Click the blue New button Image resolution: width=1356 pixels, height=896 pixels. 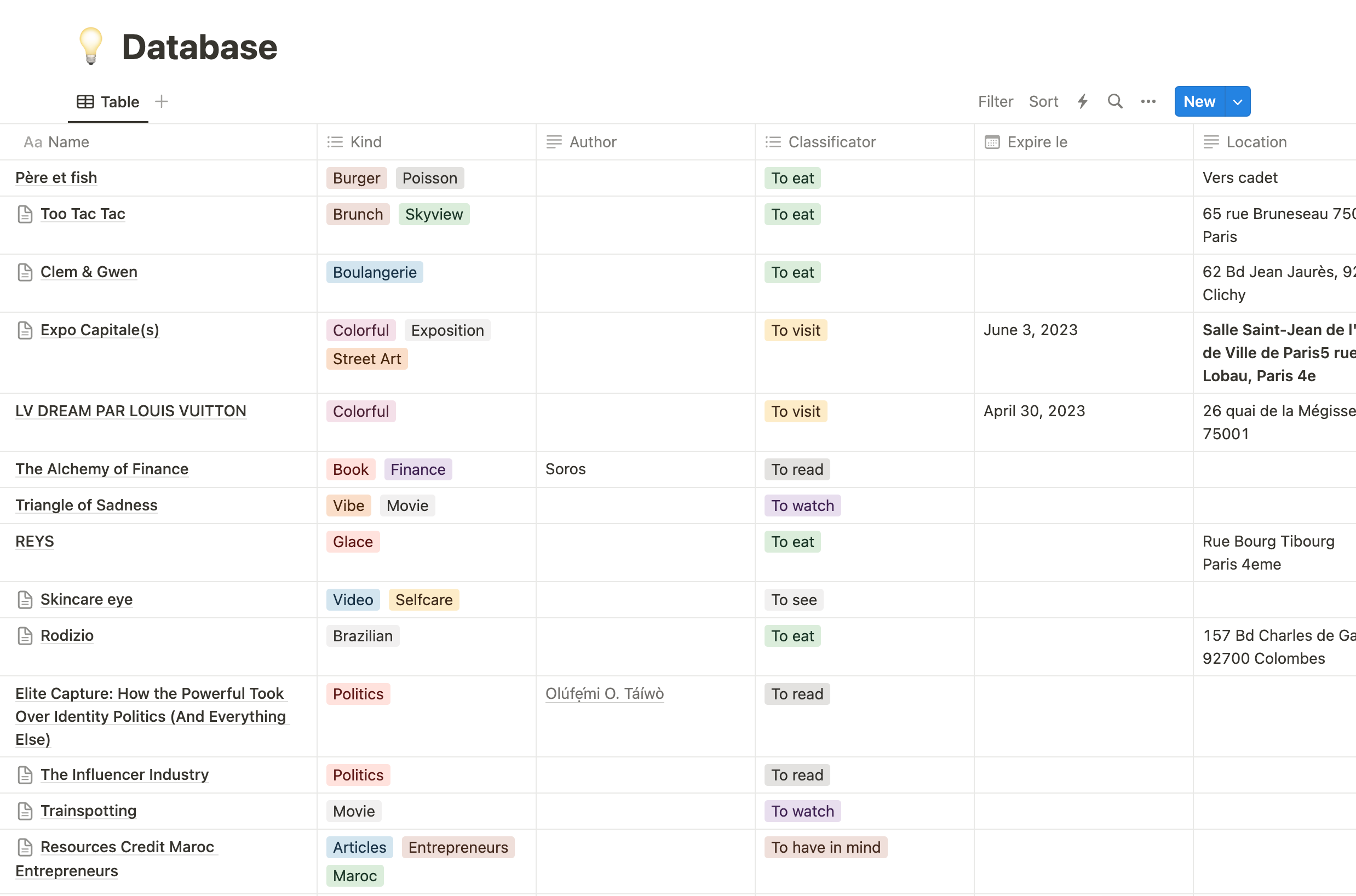(1199, 102)
